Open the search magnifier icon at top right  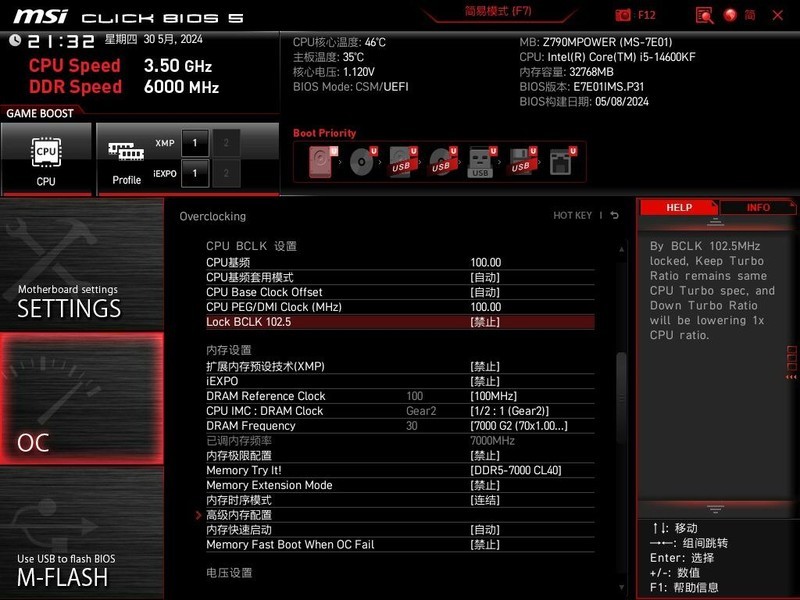[706, 14]
